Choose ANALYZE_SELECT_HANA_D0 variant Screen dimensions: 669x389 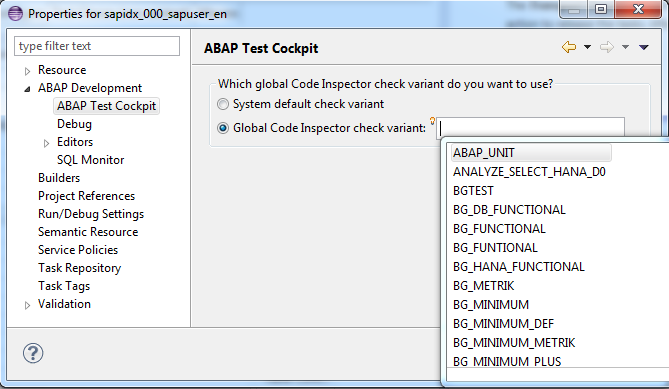click(529, 172)
